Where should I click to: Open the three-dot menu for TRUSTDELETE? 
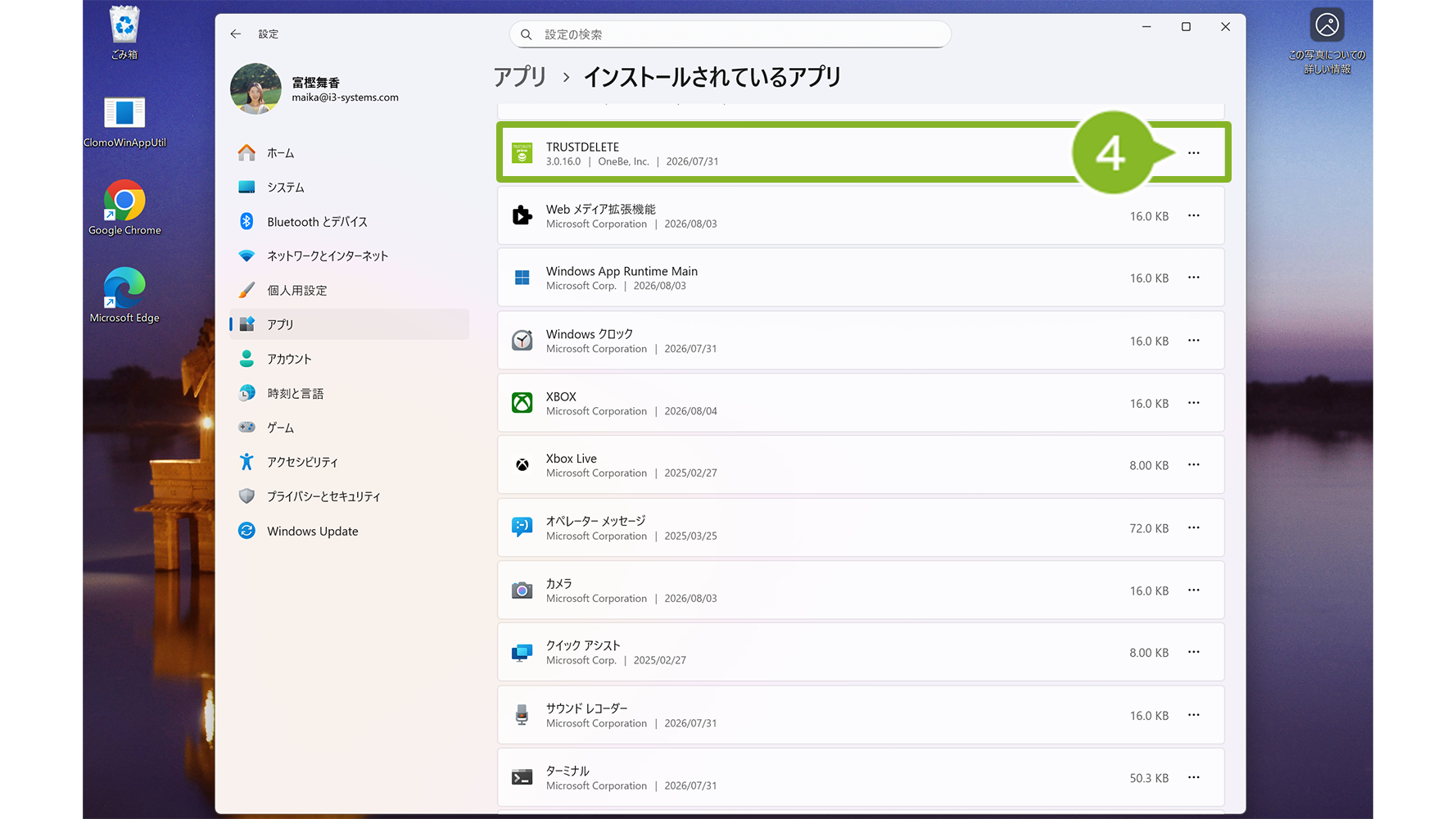tap(1193, 153)
